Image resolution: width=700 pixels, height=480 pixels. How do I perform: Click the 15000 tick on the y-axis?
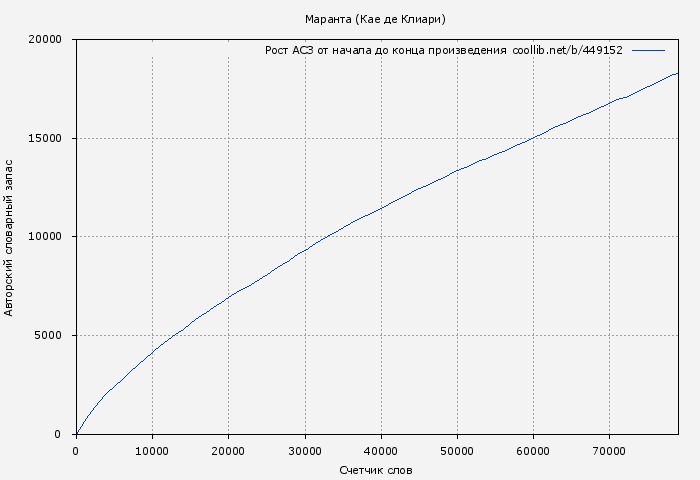tap(46, 138)
